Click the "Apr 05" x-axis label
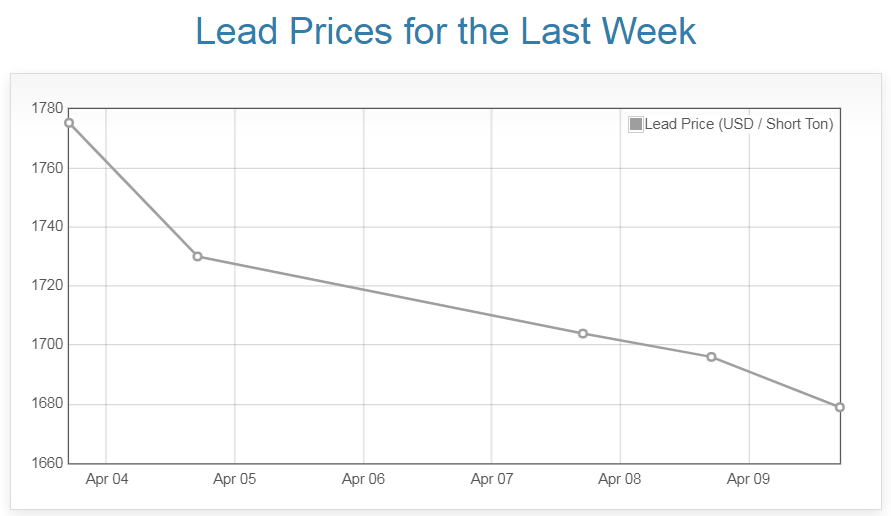Screen dimensions: 891x516 [x=235, y=480]
